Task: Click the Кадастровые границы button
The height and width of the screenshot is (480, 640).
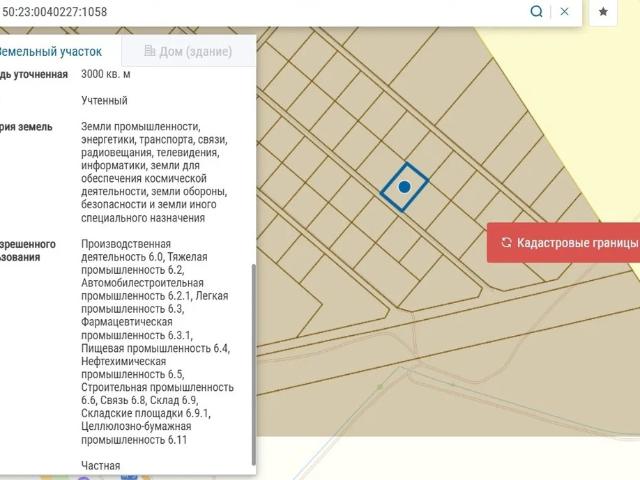Action: point(563,243)
